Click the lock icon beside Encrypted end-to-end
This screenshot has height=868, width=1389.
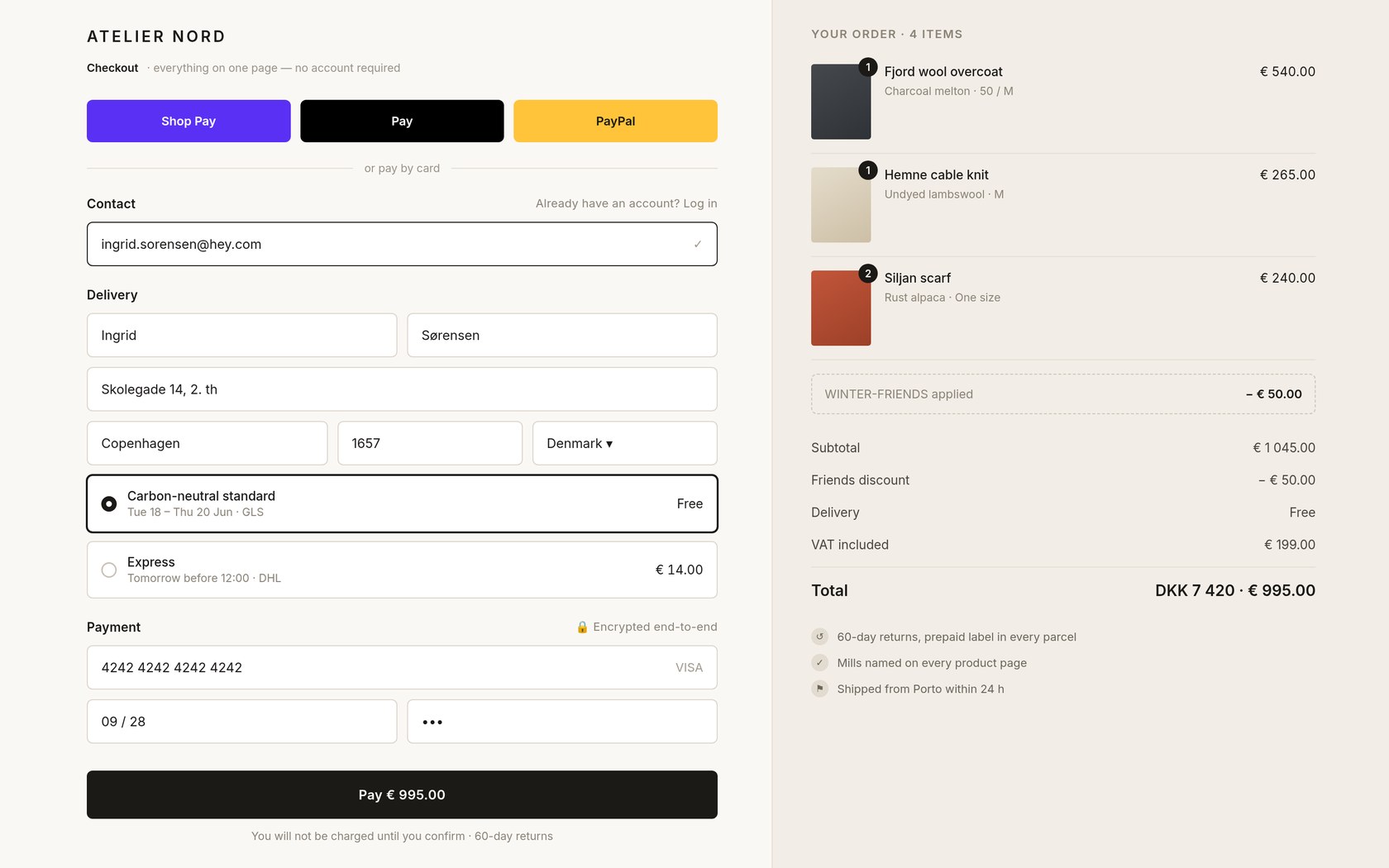pyautogui.click(x=582, y=627)
